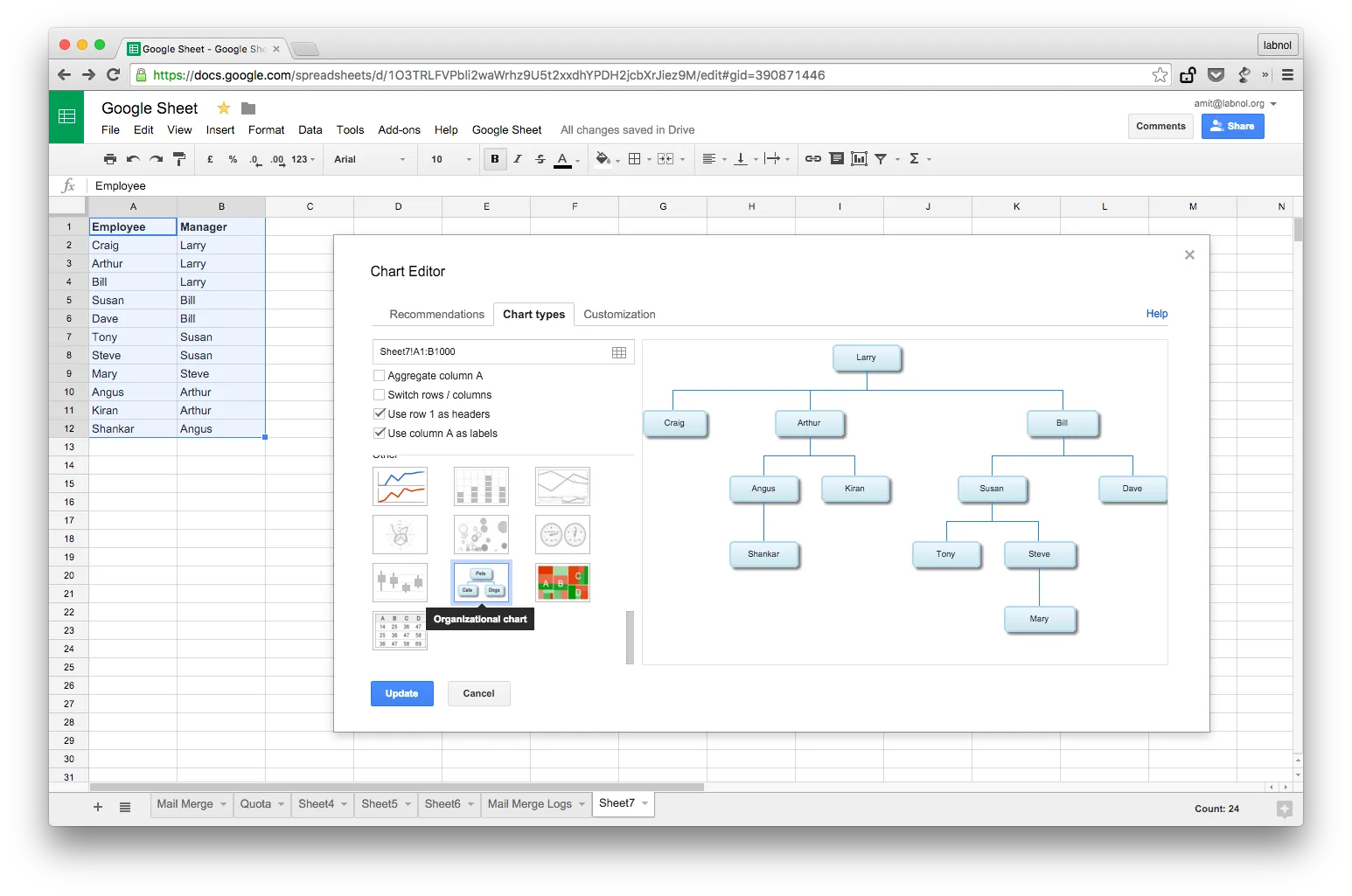This screenshot has height=896, width=1352.
Task: Check the Aggregate column A option
Action: pyautogui.click(x=379, y=375)
